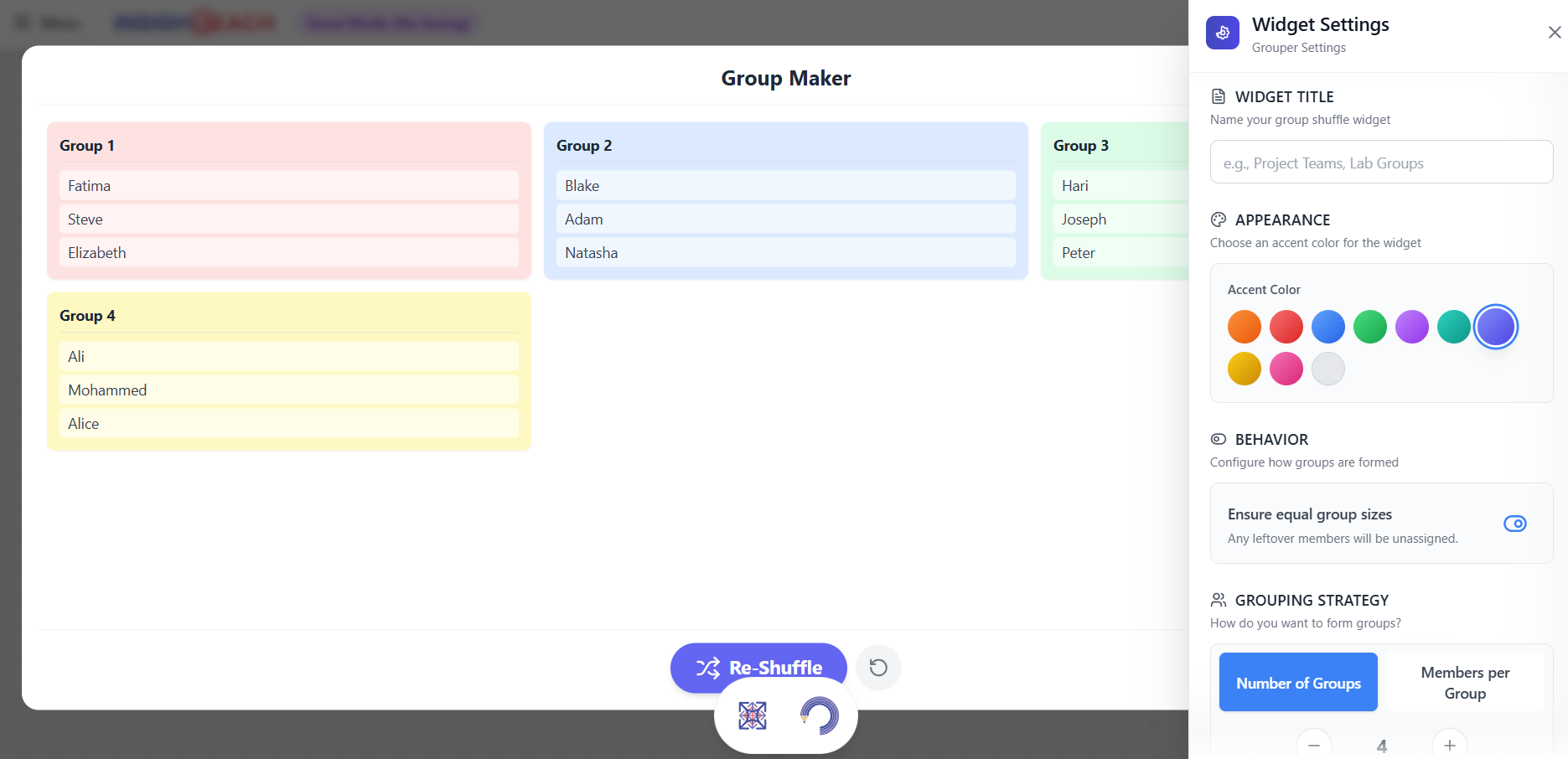This screenshot has height=759, width=1568.
Task: Close the Widget Settings panel
Action: [x=1555, y=33]
